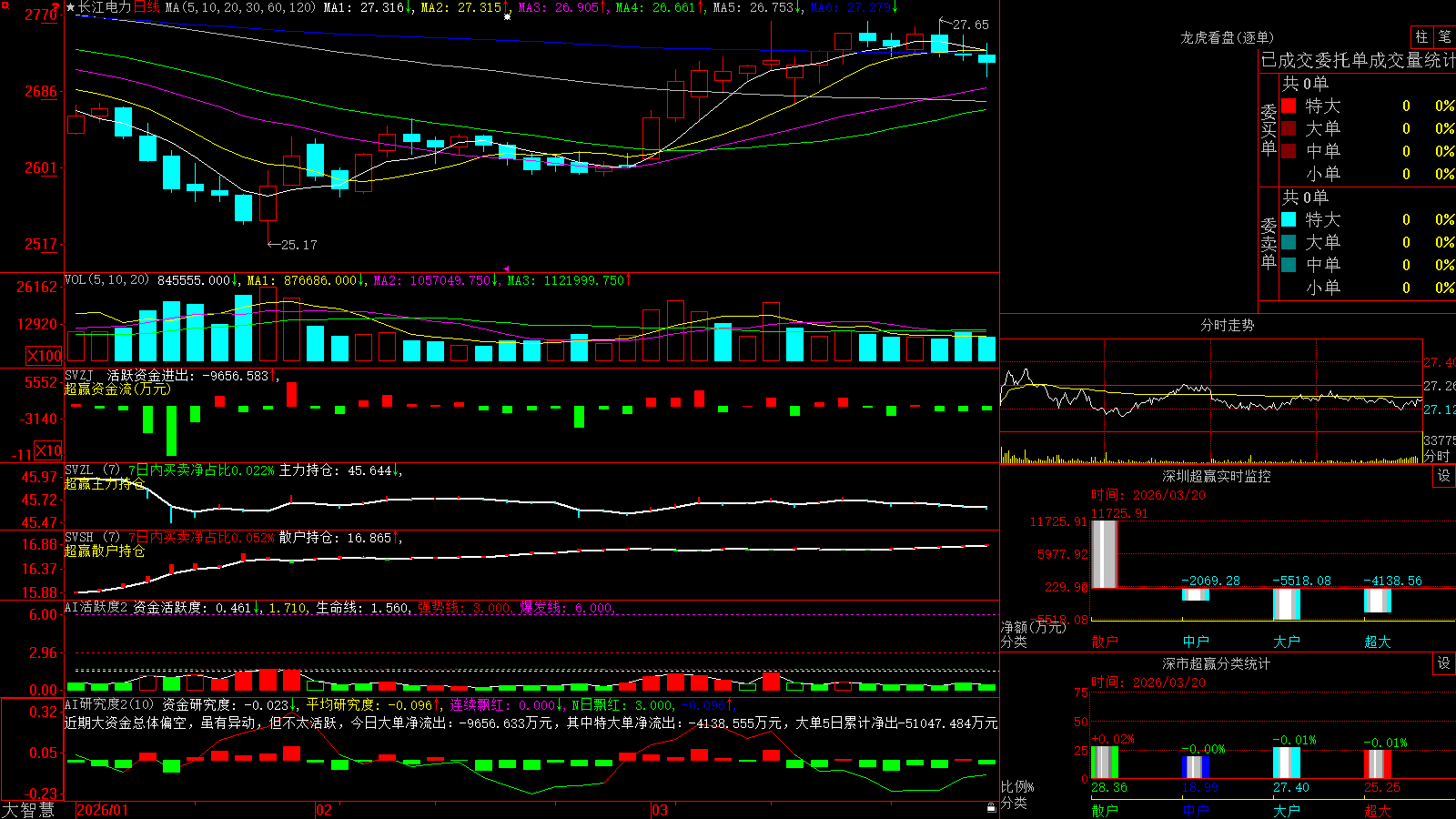Click the 03 month marker on timeline

(x=660, y=810)
